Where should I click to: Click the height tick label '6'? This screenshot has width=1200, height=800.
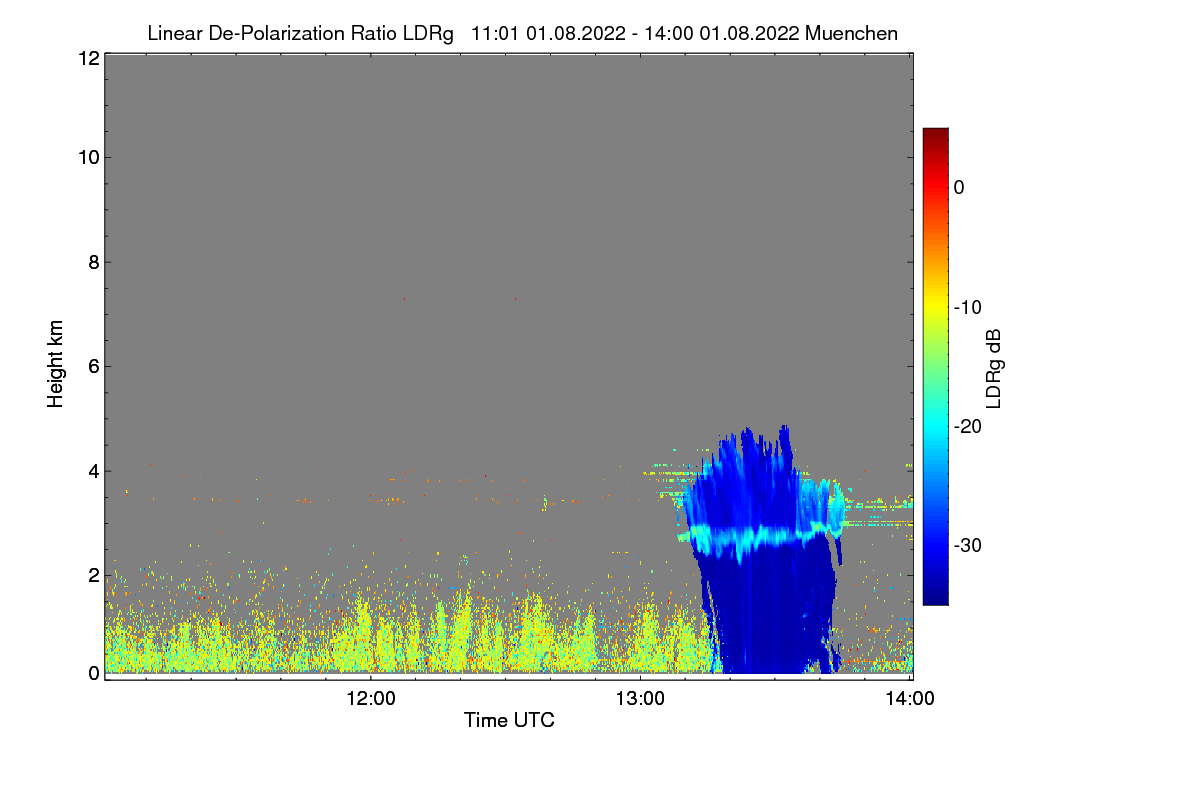click(x=92, y=366)
